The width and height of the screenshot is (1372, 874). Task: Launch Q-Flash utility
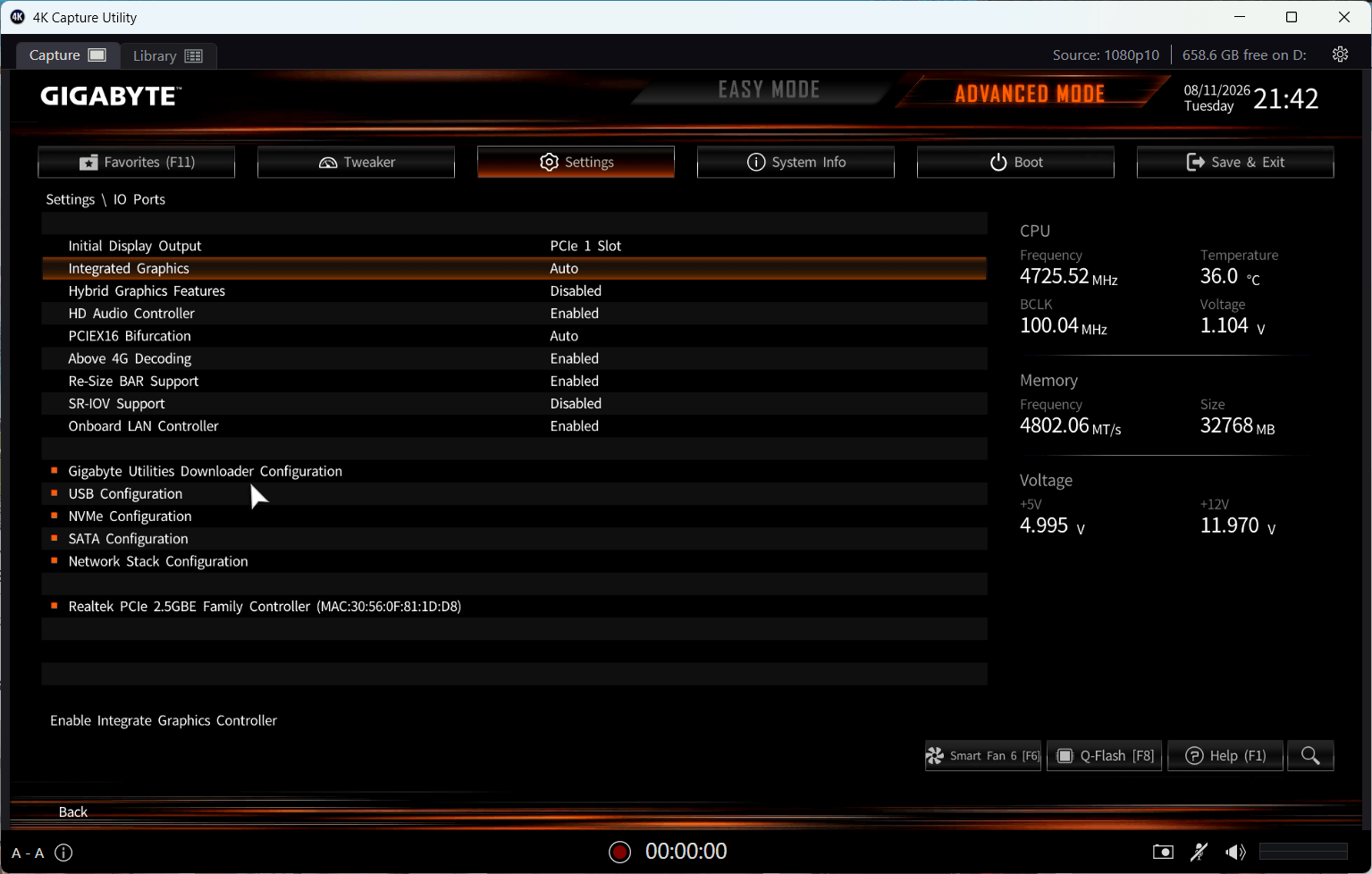tap(1105, 756)
